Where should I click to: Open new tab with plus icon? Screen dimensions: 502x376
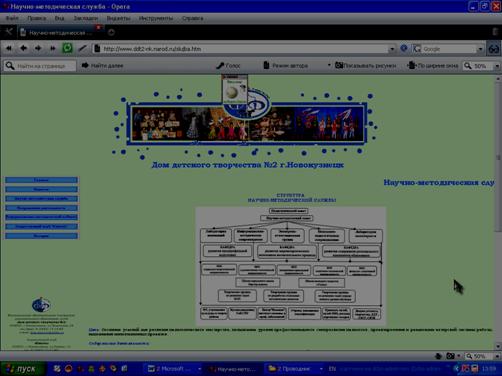(111, 32)
